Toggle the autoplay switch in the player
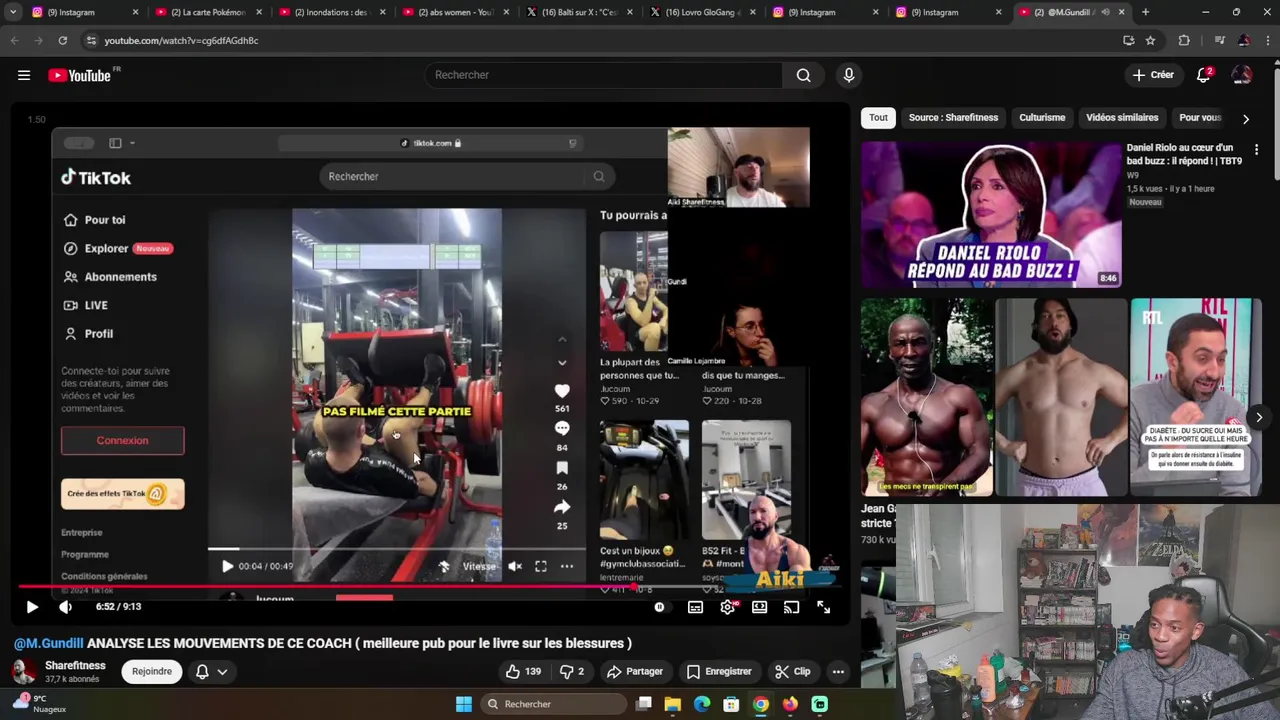Viewport: 1280px width, 720px height. pos(659,607)
